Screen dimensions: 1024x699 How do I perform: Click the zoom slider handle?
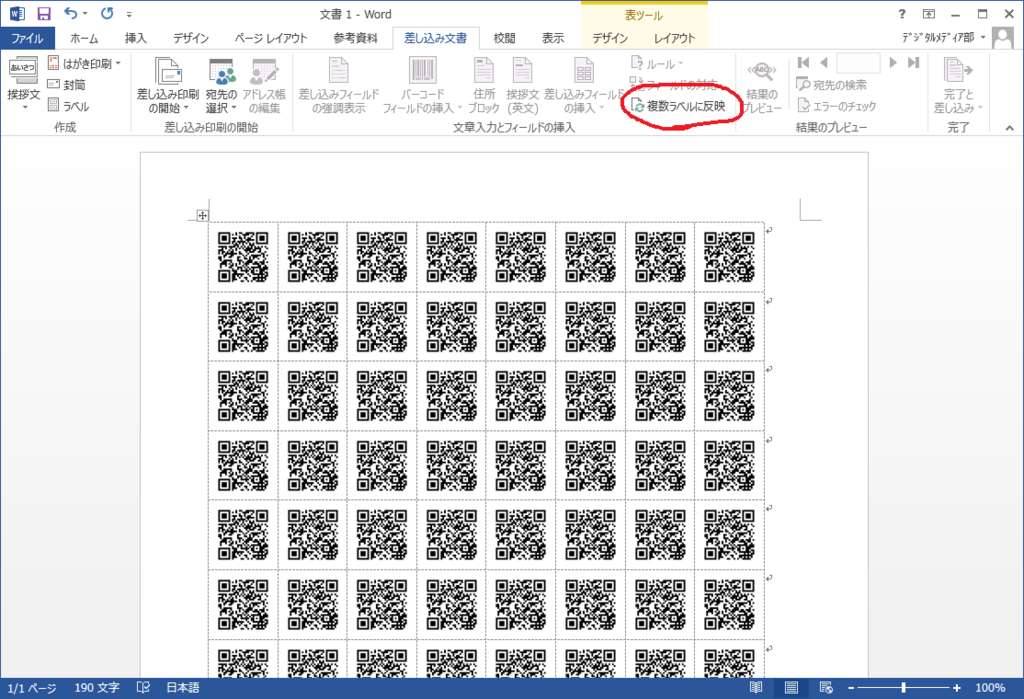[903, 688]
